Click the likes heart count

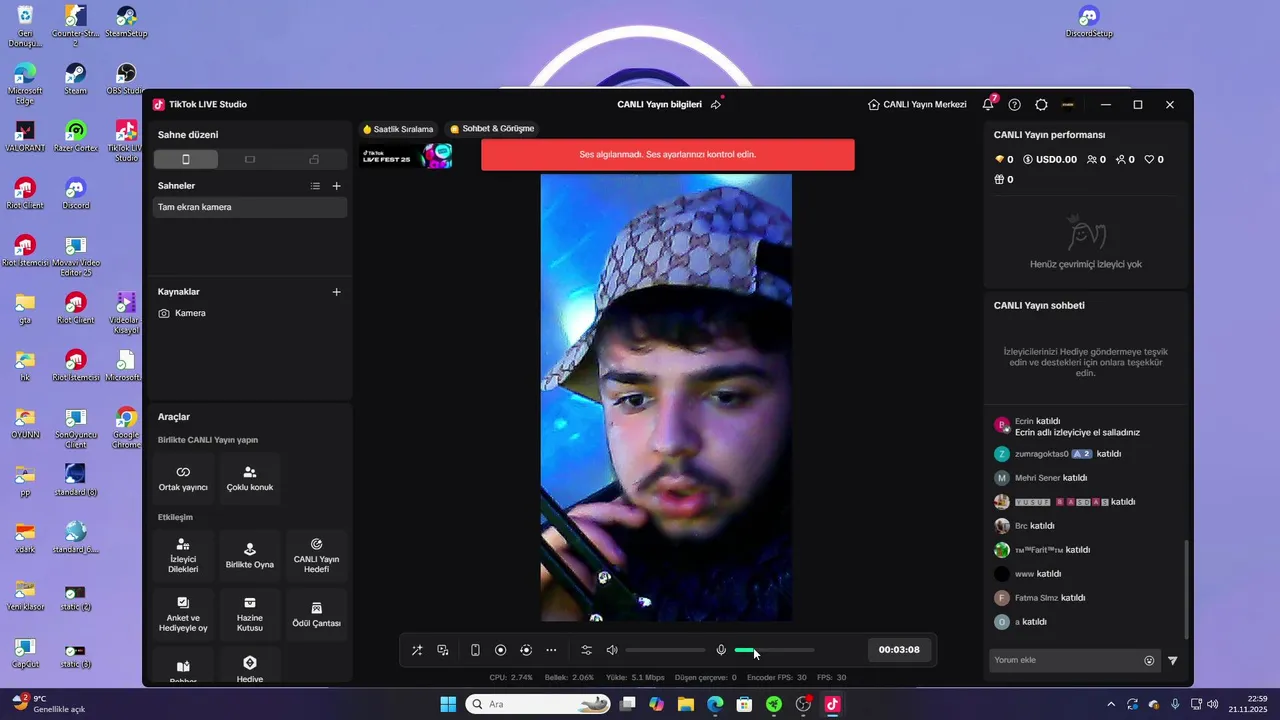point(1154,159)
